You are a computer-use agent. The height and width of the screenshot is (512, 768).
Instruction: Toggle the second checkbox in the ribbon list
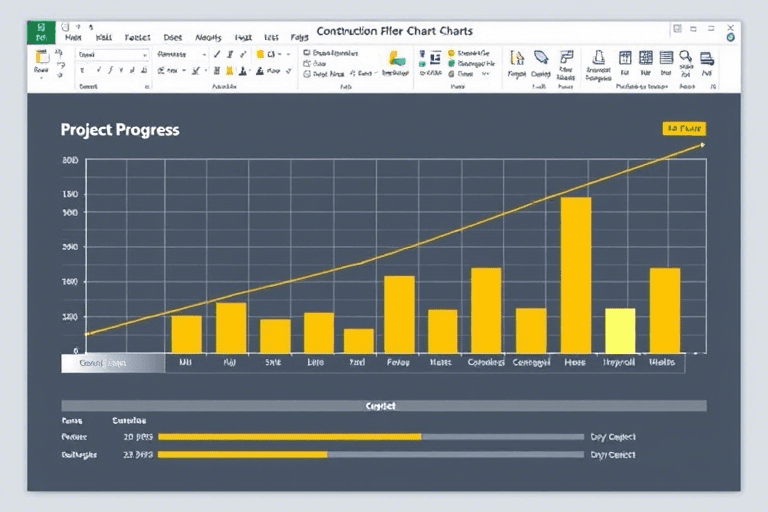[307, 62]
